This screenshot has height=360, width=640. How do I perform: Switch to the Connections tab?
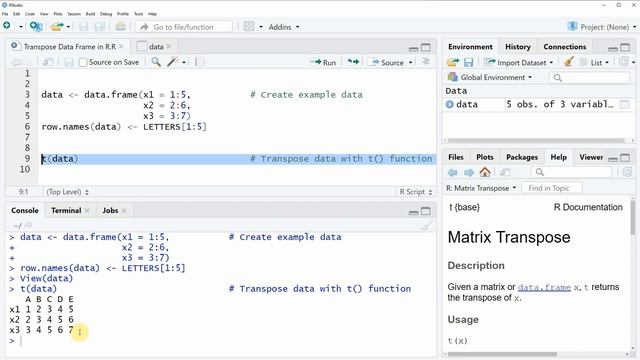[564, 47]
